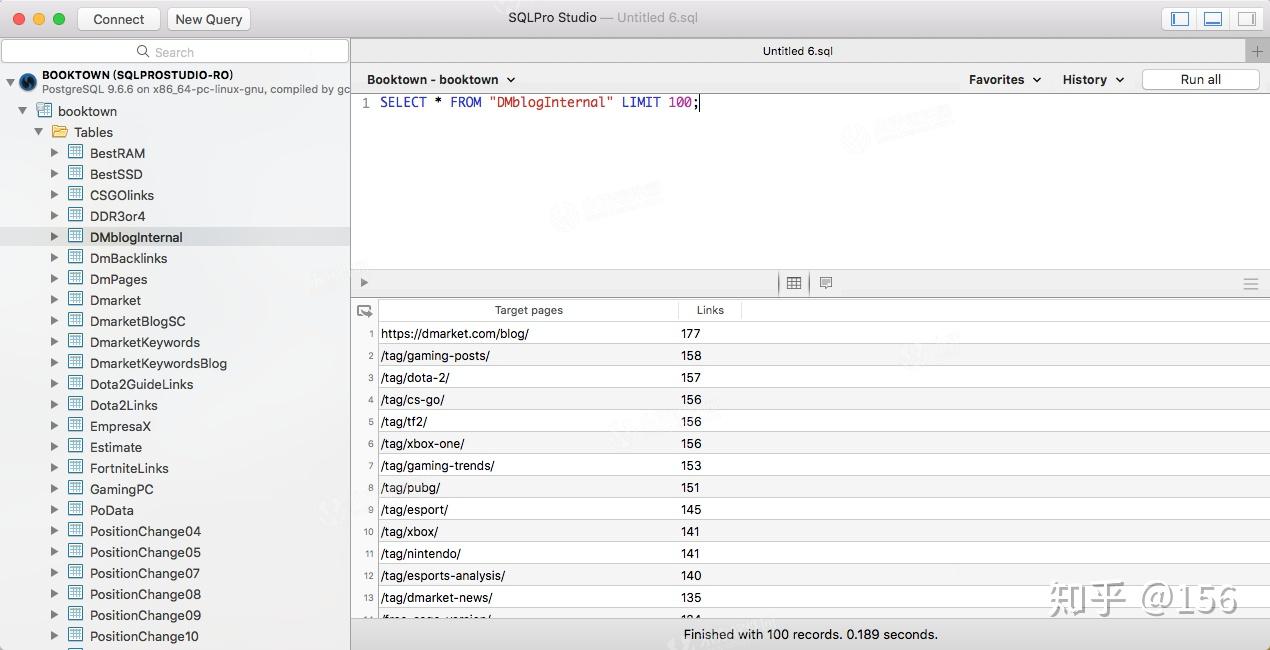The image size is (1270, 650).
Task: Click the export results icon
Action: click(364, 311)
